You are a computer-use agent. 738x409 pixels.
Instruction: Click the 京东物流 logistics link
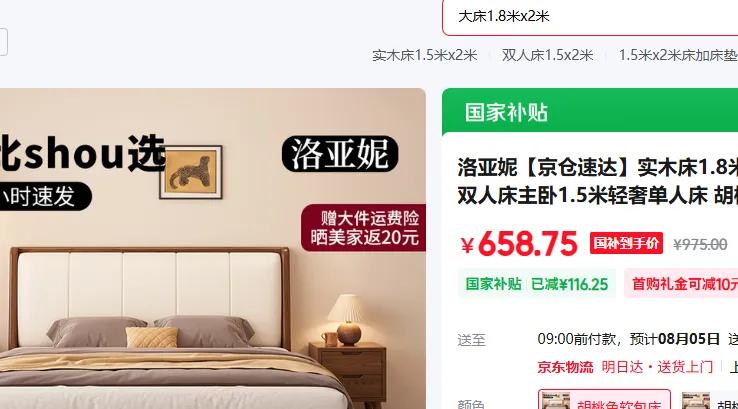[565, 367]
